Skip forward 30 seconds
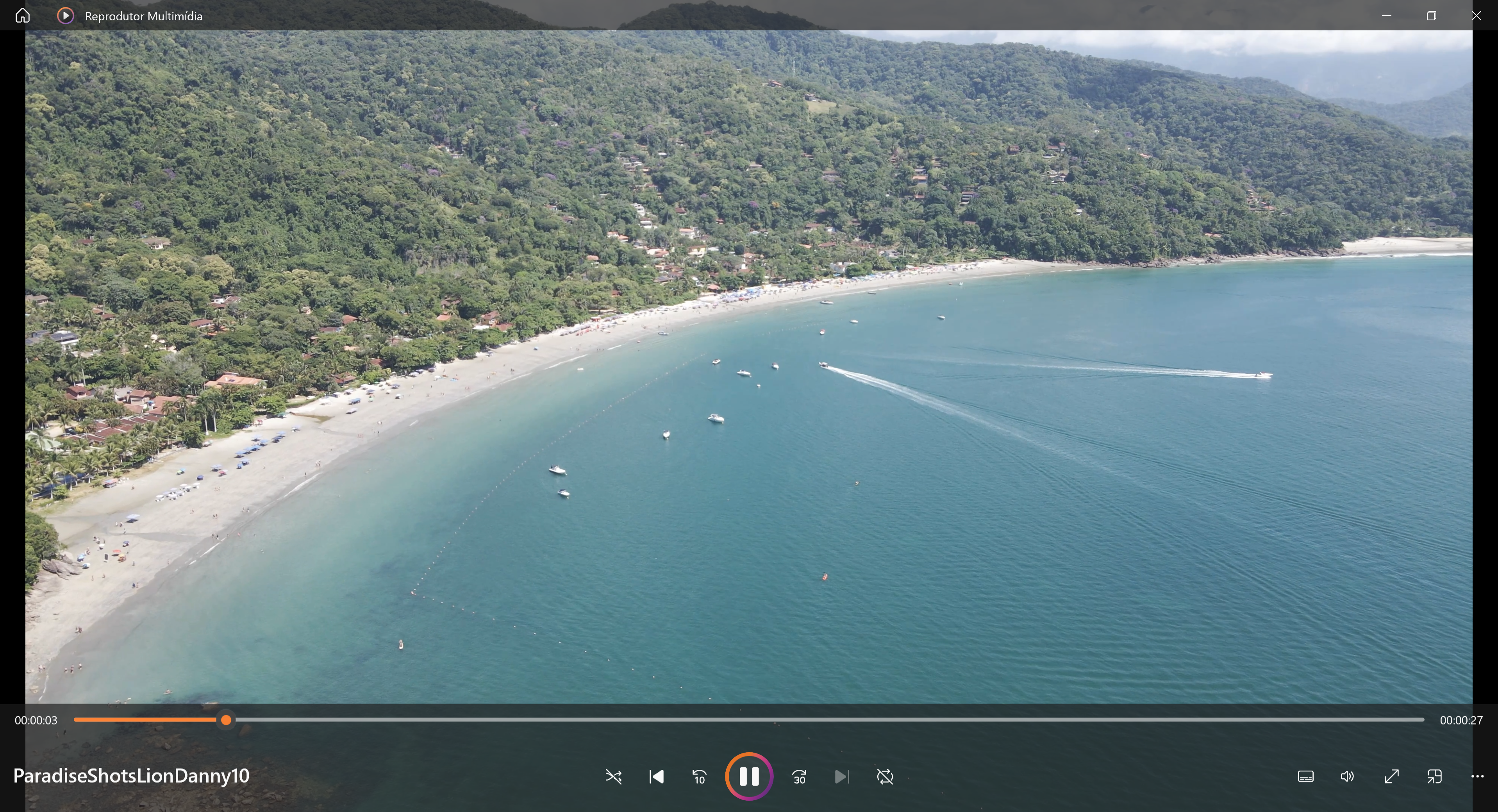Viewport: 1498px width, 812px height. [799, 776]
